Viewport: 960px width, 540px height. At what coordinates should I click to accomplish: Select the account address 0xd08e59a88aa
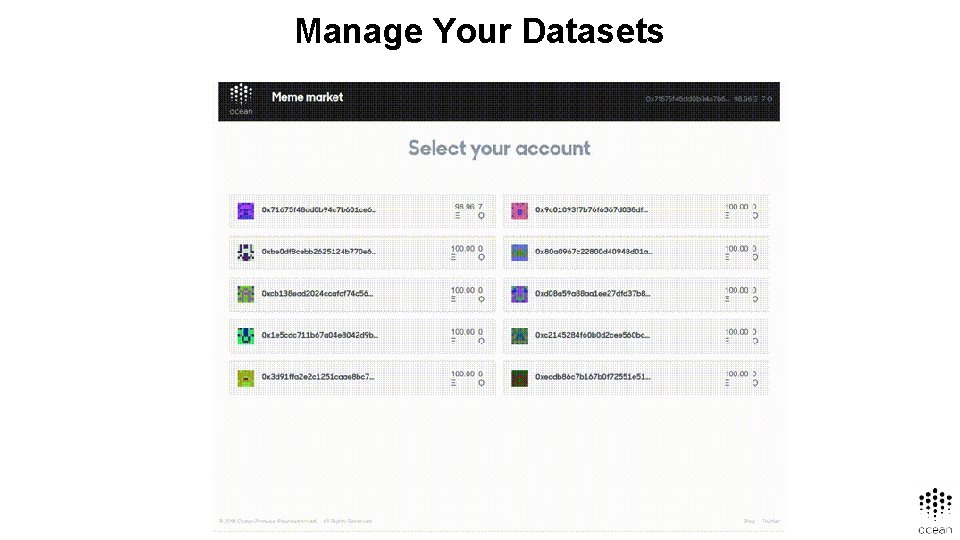pyautogui.click(x=593, y=294)
